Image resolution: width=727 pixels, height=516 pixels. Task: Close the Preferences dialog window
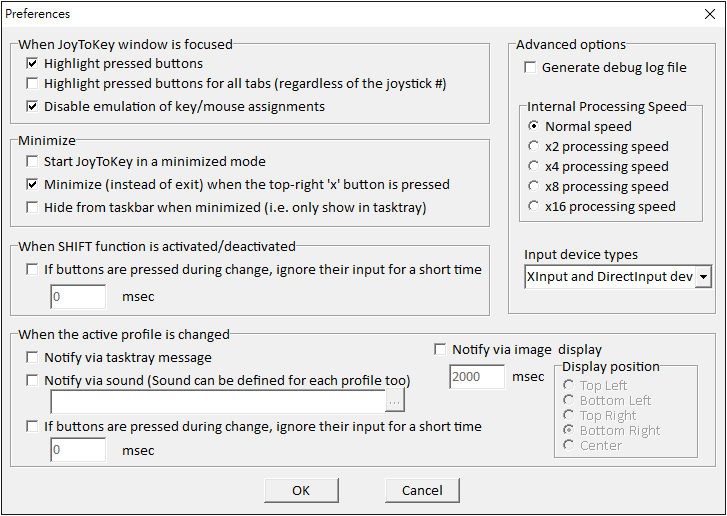pos(710,14)
